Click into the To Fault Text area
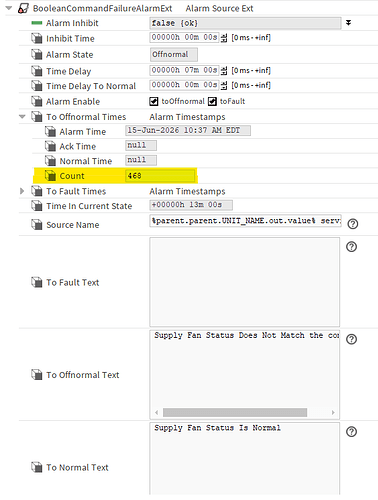Screen dimensions: 378x500 [x=245, y=282]
